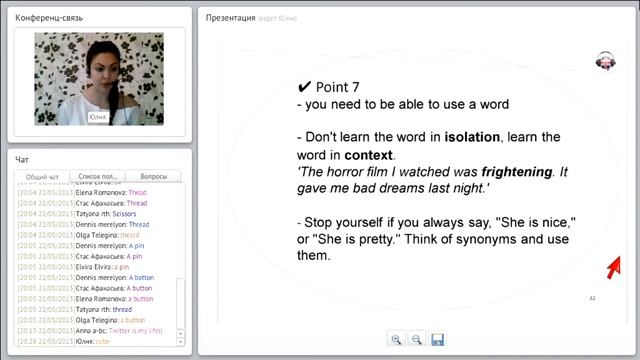
Task: Click the Юлия name label on the video
Action: (x=98, y=117)
